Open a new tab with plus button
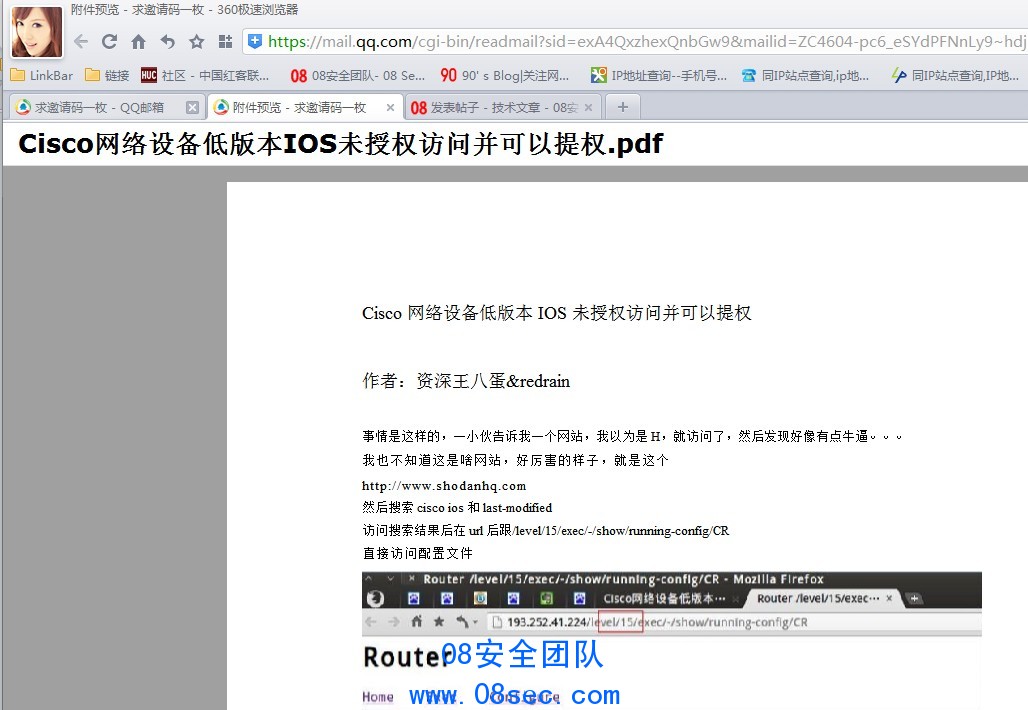The height and width of the screenshot is (710, 1028). (623, 107)
